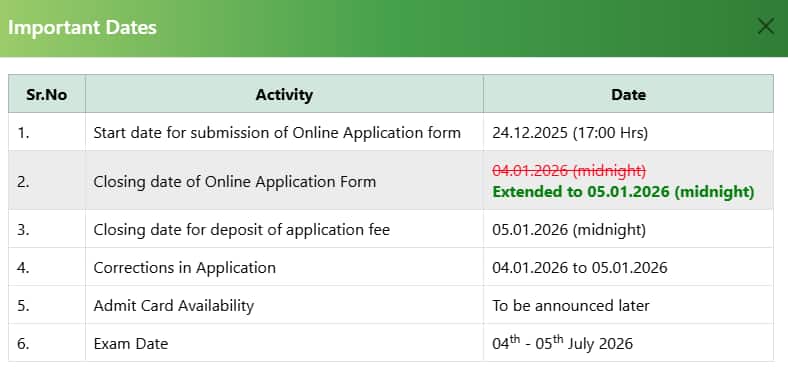The height and width of the screenshot is (388, 788).
Task: Select serial number '1.' cell
Action: coord(47,132)
